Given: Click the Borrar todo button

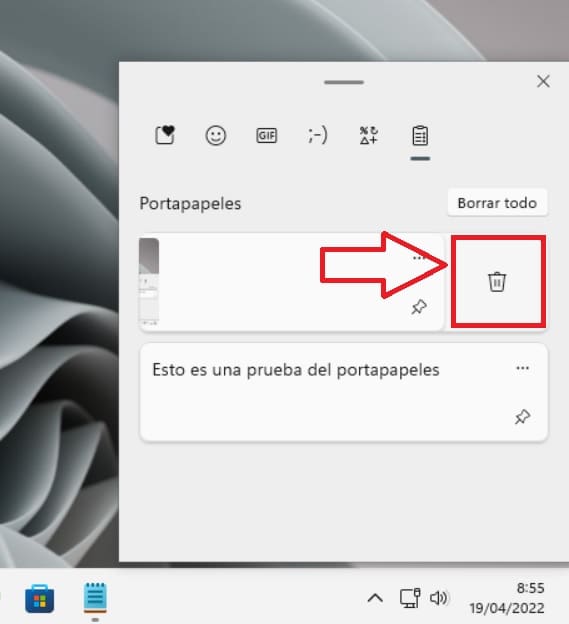Looking at the screenshot, I should click(497, 203).
